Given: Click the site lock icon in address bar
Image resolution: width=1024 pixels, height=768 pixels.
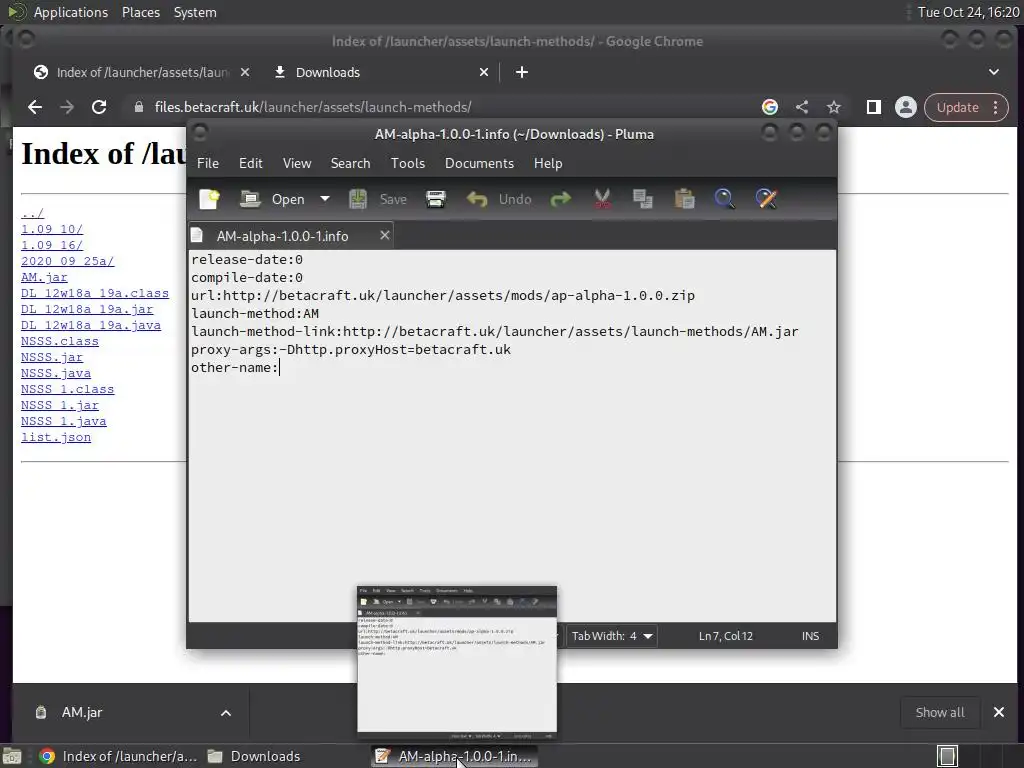Looking at the screenshot, I should pyautogui.click(x=138, y=107).
